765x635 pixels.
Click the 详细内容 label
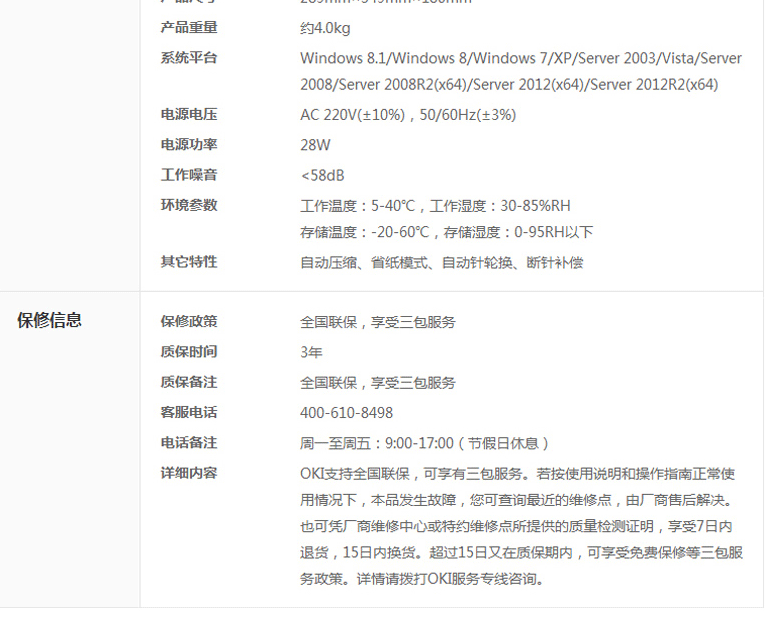click(x=188, y=472)
